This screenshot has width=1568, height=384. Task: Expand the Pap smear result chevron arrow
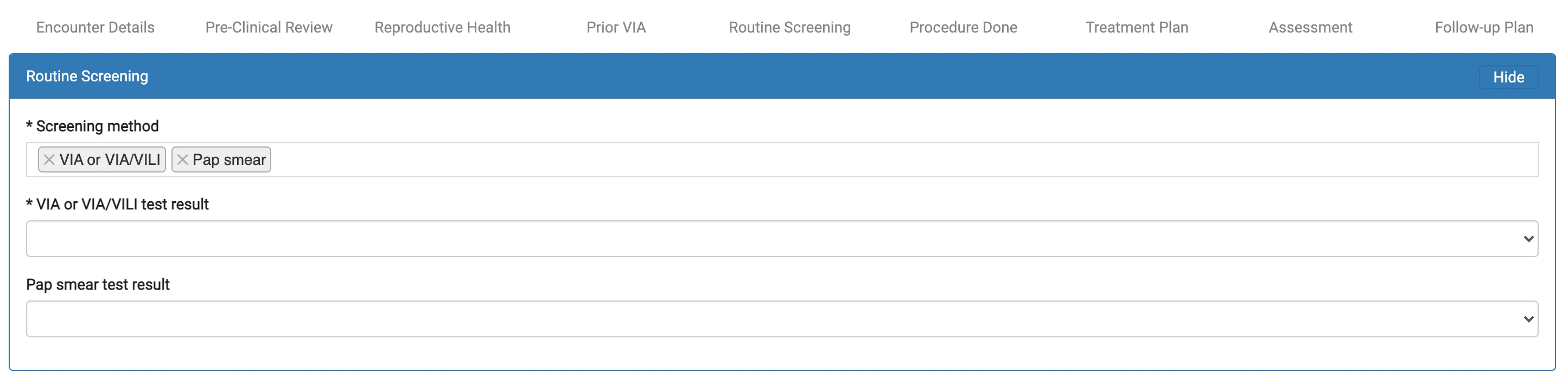point(1528,319)
